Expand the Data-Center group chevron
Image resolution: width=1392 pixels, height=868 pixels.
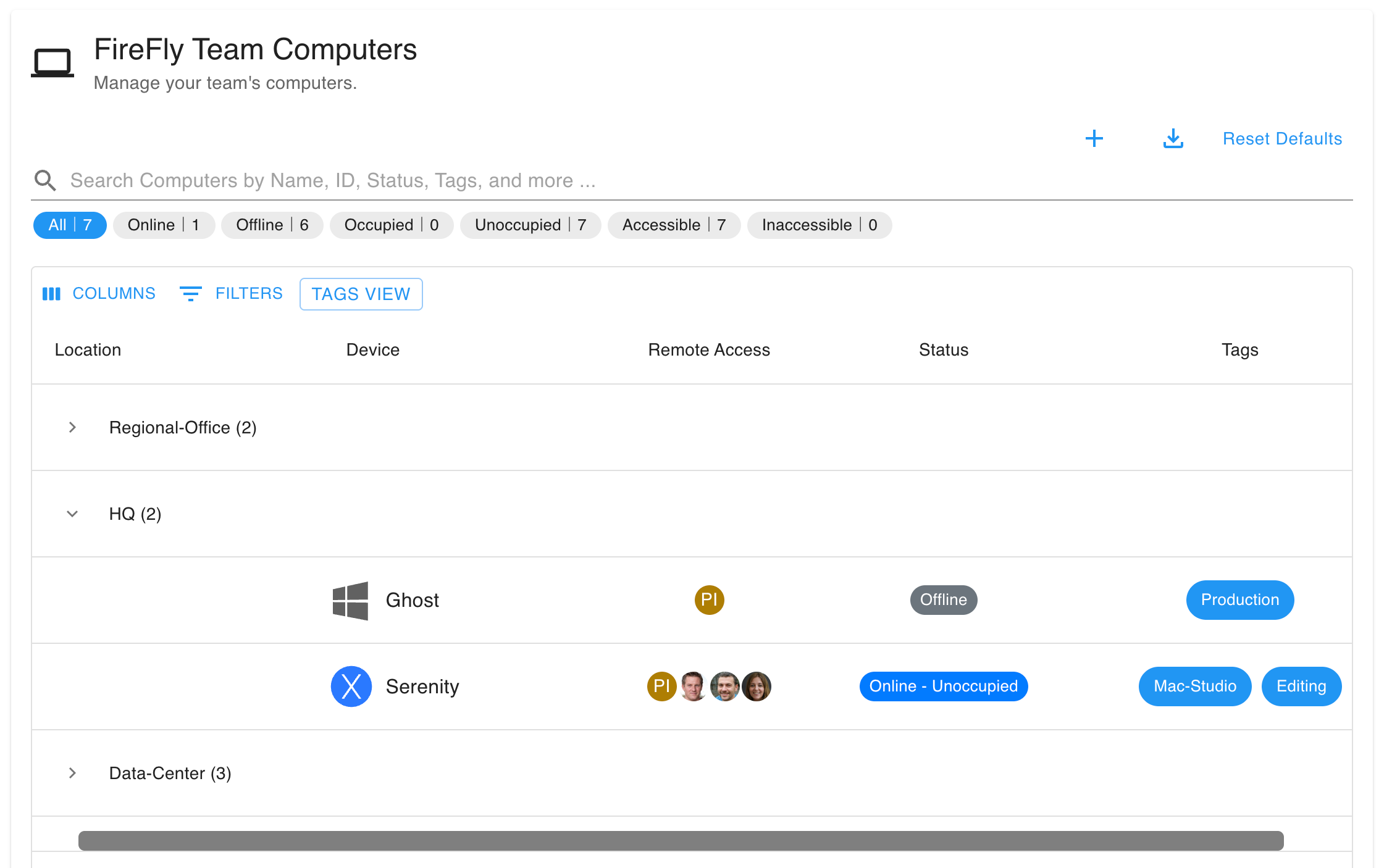[72, 773]
